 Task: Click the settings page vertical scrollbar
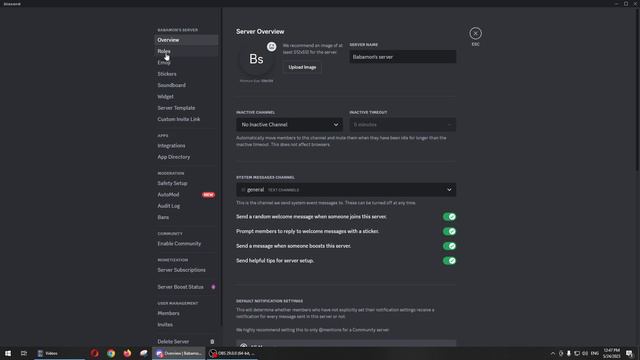click(x=638, y=89)
